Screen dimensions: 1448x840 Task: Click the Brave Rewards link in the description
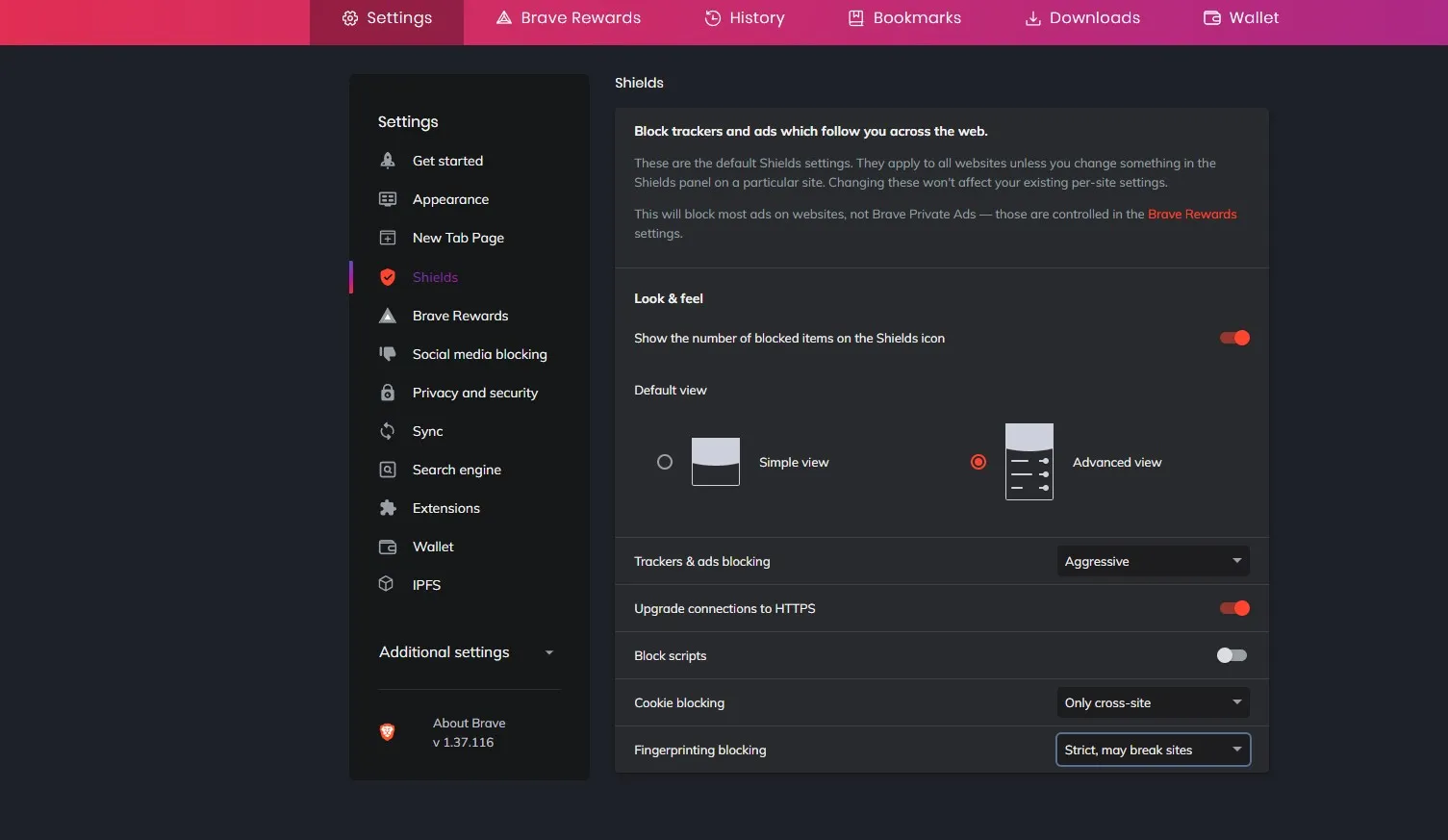click(1192, 214)
